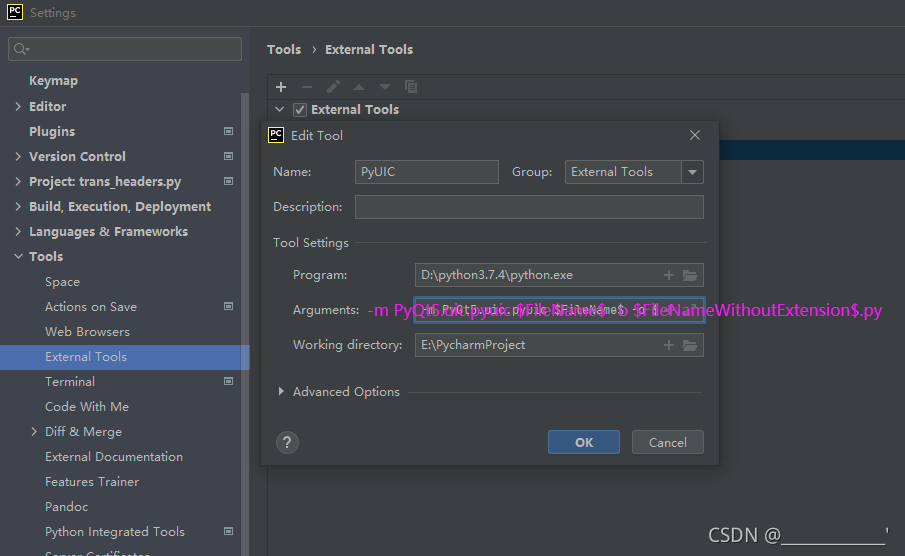This screenshot has width=905, height=556.
Task: Click the add tool plus icon in toolbar
Action: click(281, 87)
